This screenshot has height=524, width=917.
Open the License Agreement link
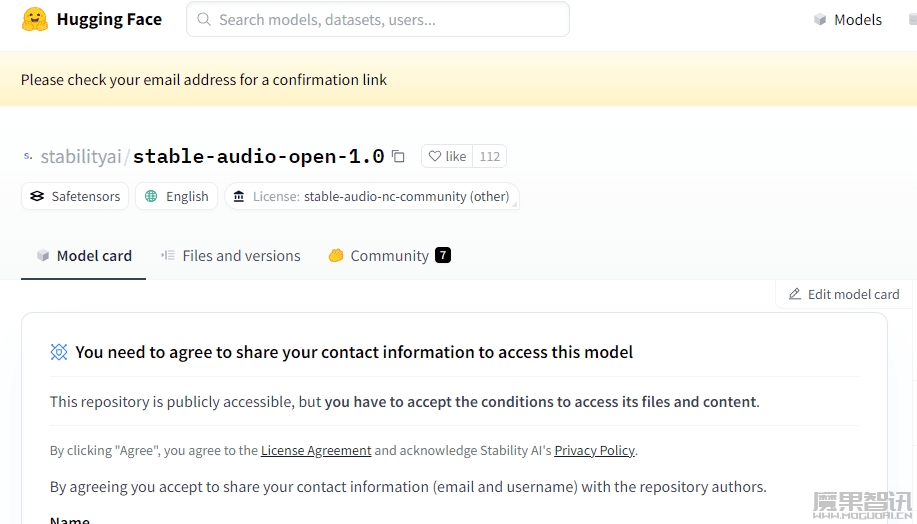[x=316, y=450]
